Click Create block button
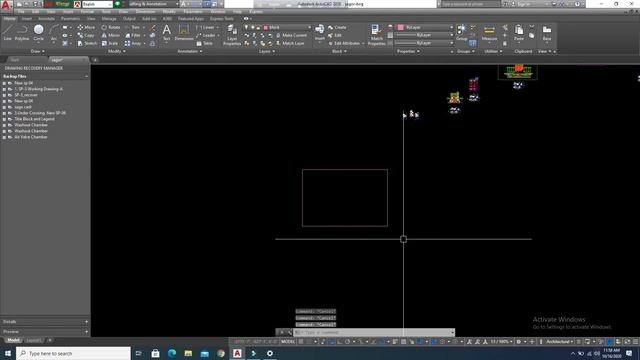Screen dimensions: 640x360 point(337,27)
